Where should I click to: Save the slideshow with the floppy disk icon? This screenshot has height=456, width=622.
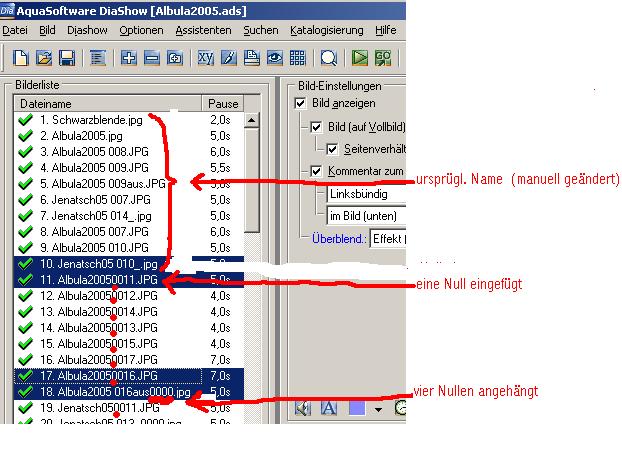(x=66, y=58)
